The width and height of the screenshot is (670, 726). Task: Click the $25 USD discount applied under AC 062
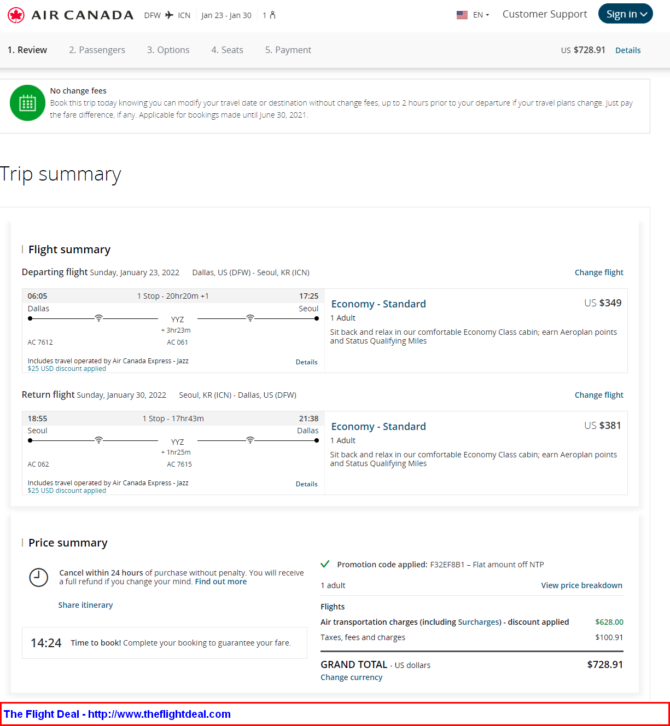click(67, 490)
